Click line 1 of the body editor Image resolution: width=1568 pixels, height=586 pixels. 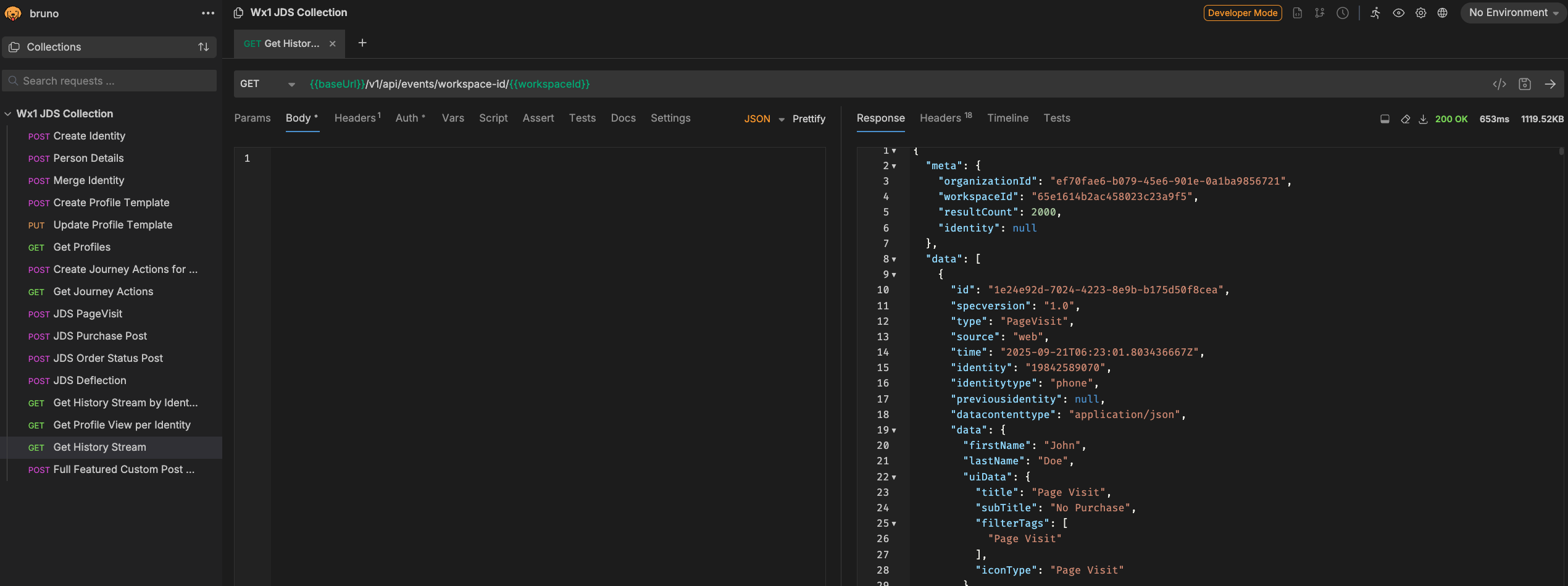tap(547, 159)
